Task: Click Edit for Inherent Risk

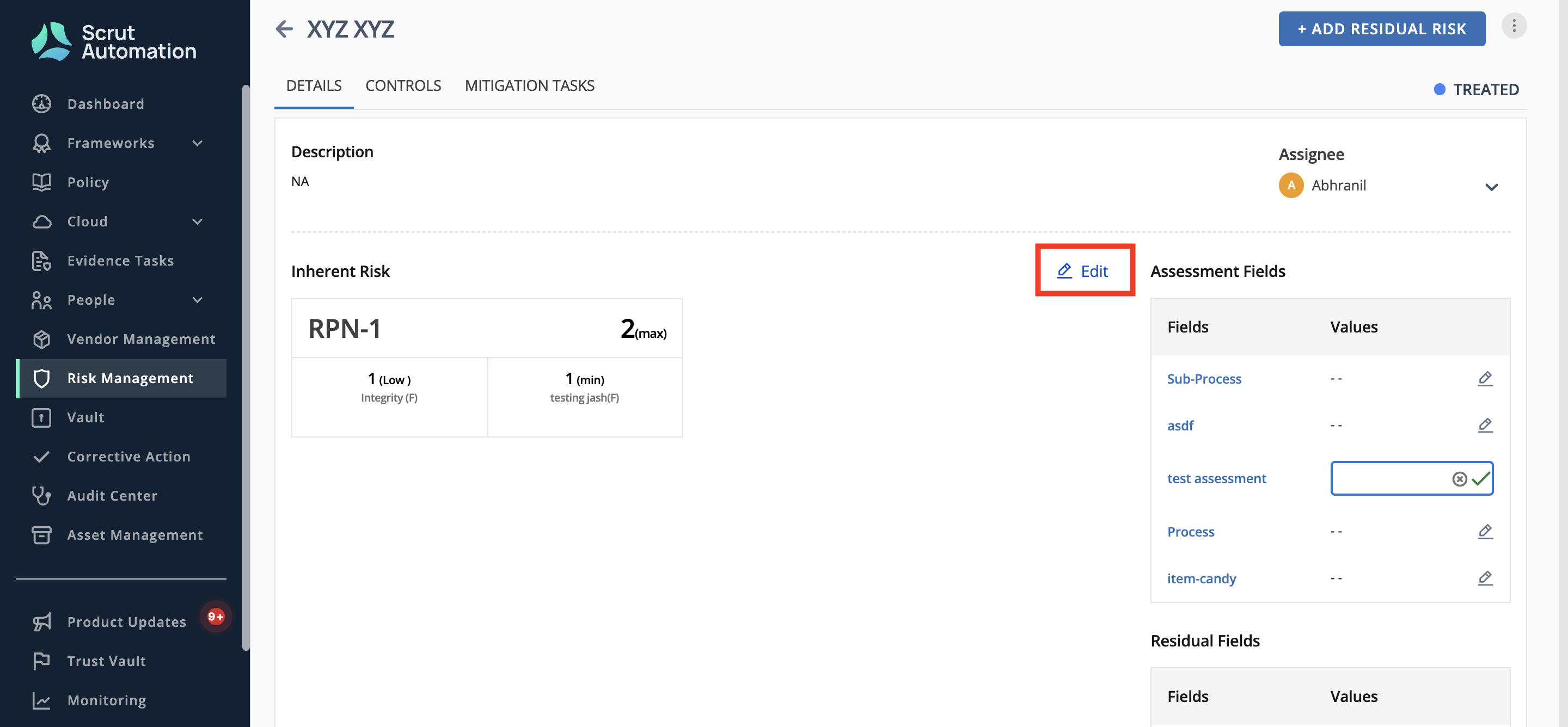Action: [x=1084, y=271]
